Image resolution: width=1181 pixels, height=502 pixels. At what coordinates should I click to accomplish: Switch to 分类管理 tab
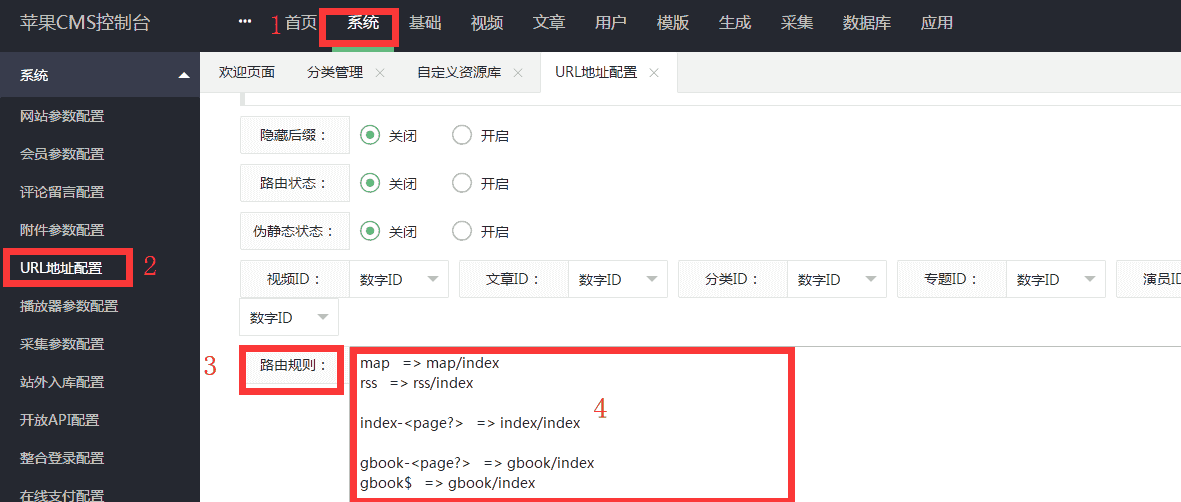pyautogui.click(x=335, y=72)
